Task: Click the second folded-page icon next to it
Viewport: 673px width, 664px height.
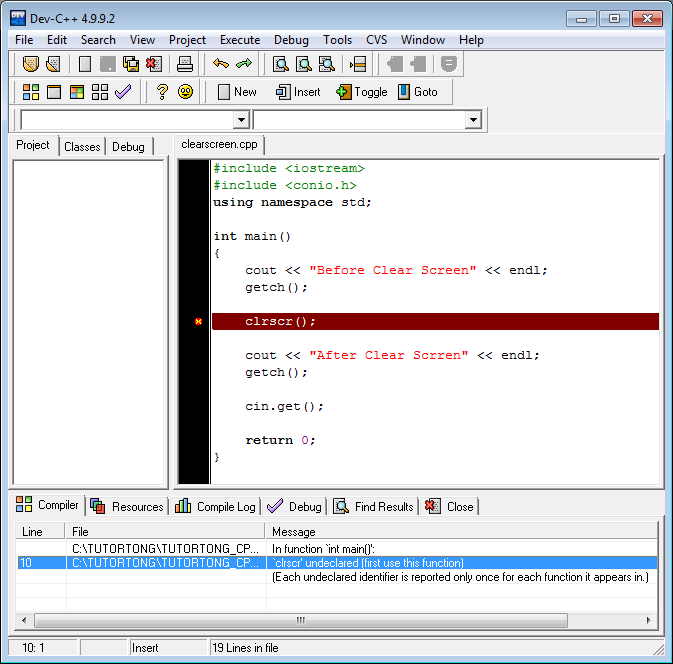Action: tap(54, 64)
